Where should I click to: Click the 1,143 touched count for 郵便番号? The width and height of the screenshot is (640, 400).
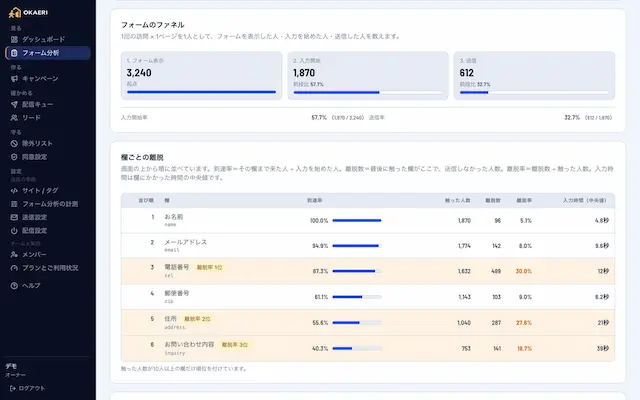pyautogui.click(x=464, y=297)
